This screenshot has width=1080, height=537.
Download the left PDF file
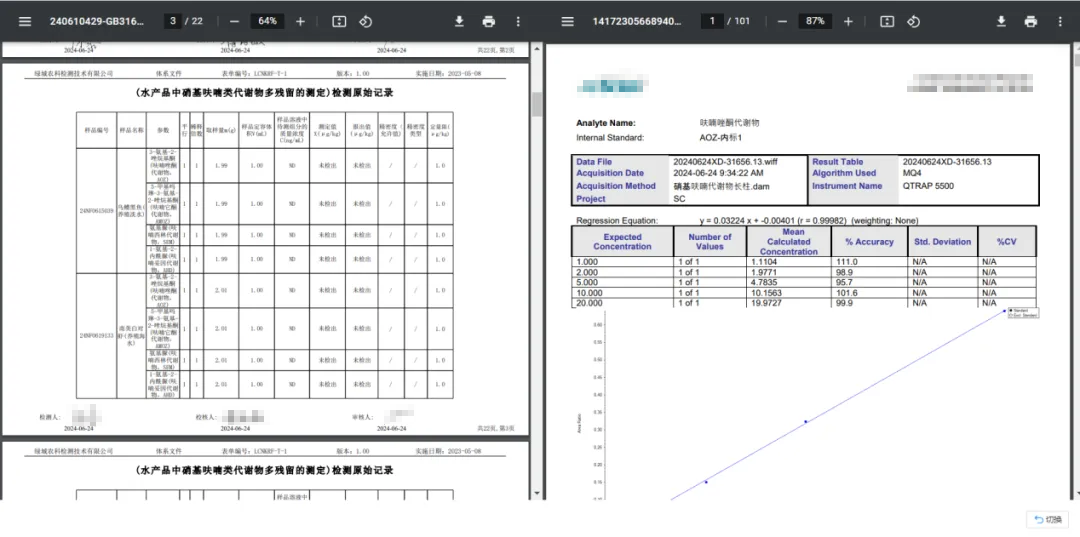pos(459,21)
